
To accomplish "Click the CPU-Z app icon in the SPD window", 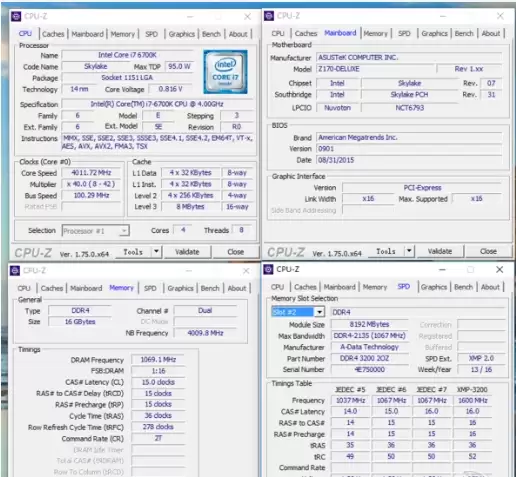I will [x=268, y=269].
